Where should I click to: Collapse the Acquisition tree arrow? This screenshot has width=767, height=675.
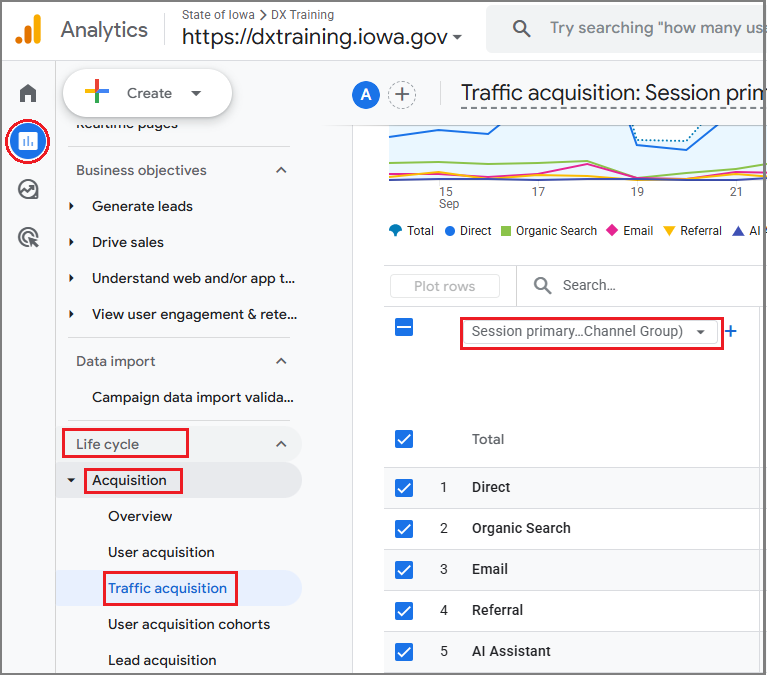tap(71, 480)
